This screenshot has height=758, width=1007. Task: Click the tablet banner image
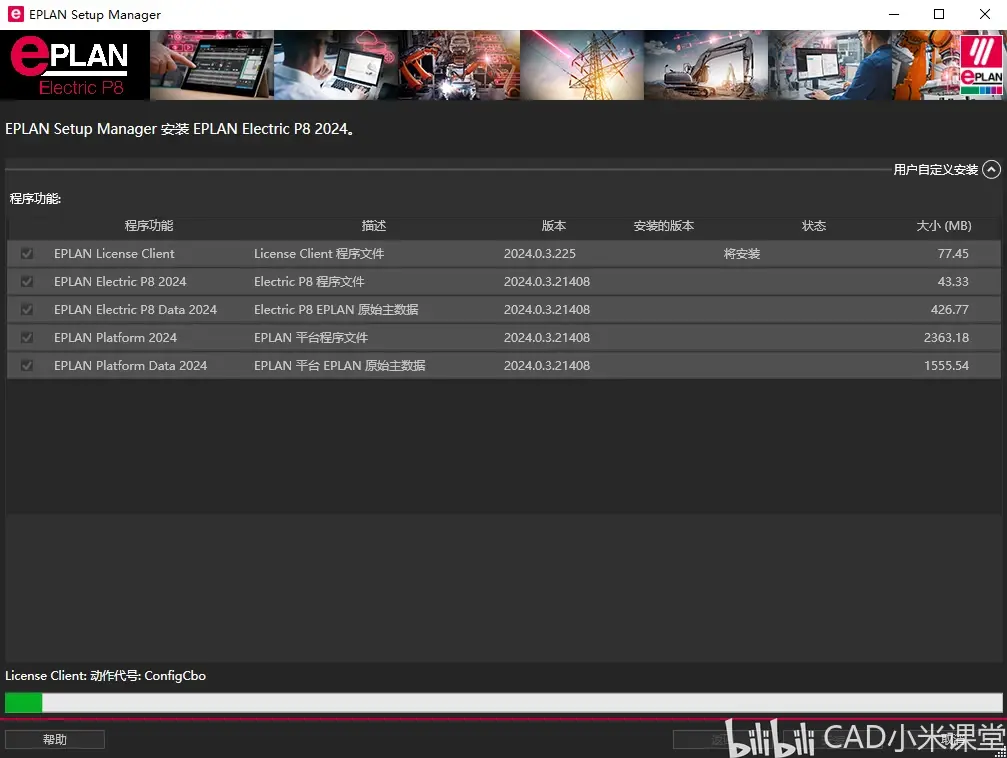(x=212, y=65)
